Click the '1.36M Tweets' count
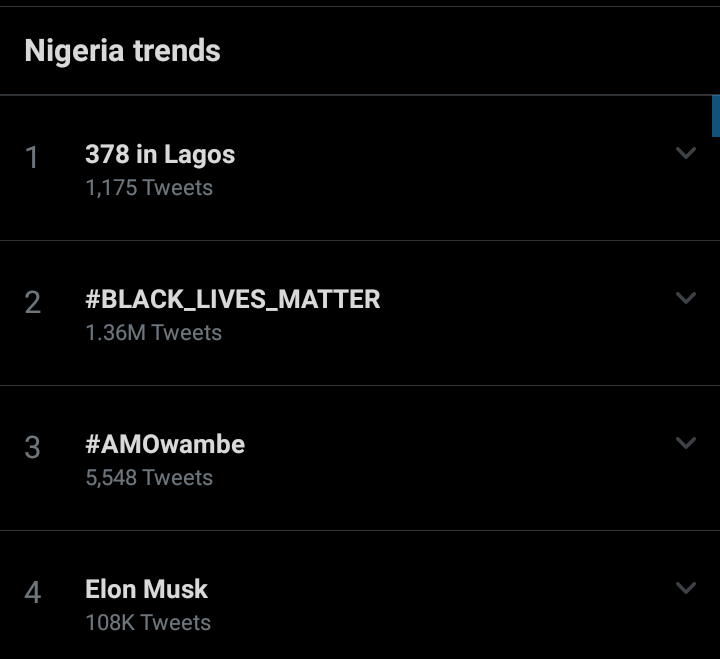720x659 pixels. click(x=153, y=332)
